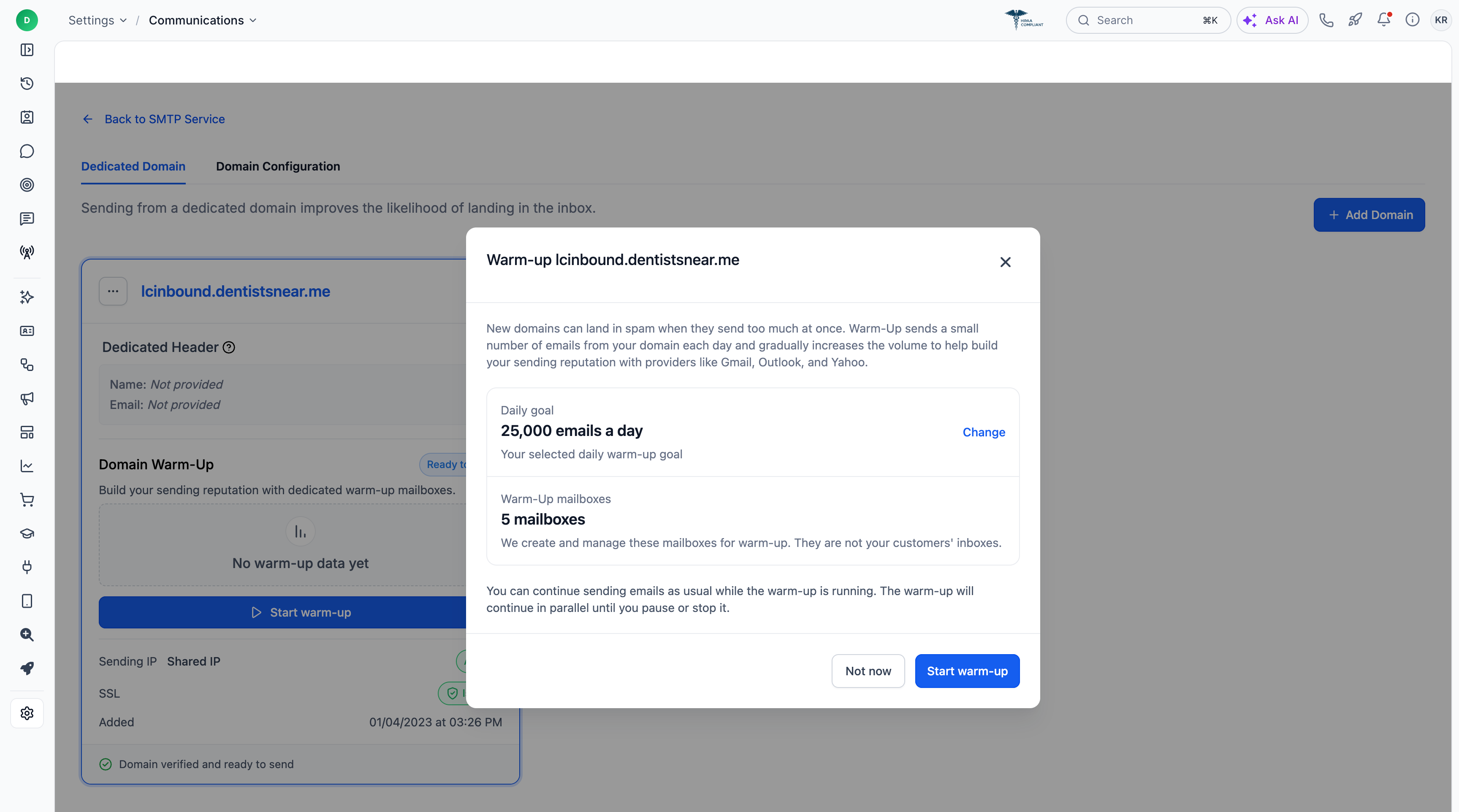Open the phone dialer icon
1459x812 pixels.
tap(1326, 20)
